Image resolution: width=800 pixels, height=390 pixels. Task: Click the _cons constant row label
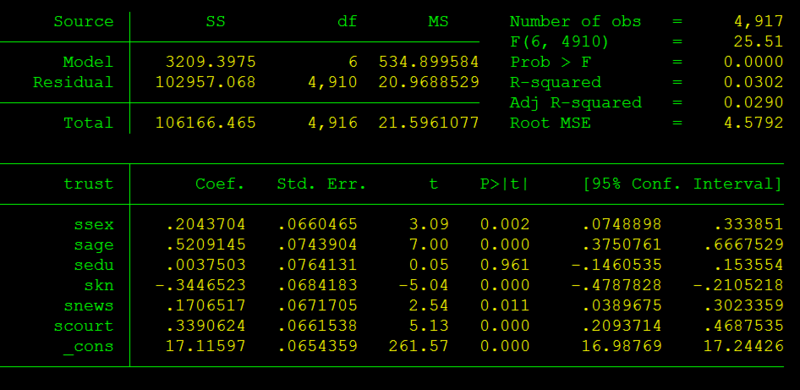pyautogui.click(x=88, y=347)
